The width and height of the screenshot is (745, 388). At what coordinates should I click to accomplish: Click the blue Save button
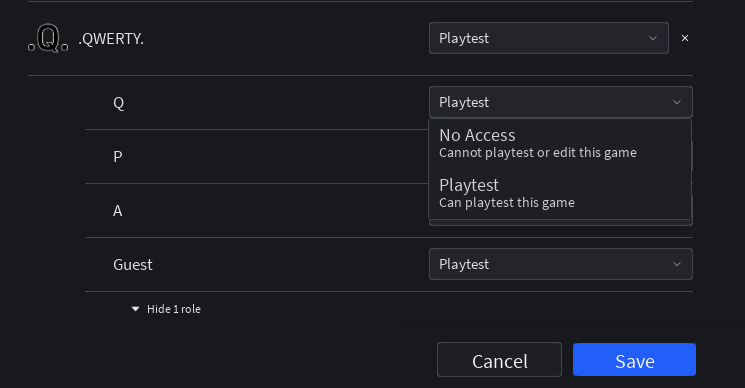[634, 360]
